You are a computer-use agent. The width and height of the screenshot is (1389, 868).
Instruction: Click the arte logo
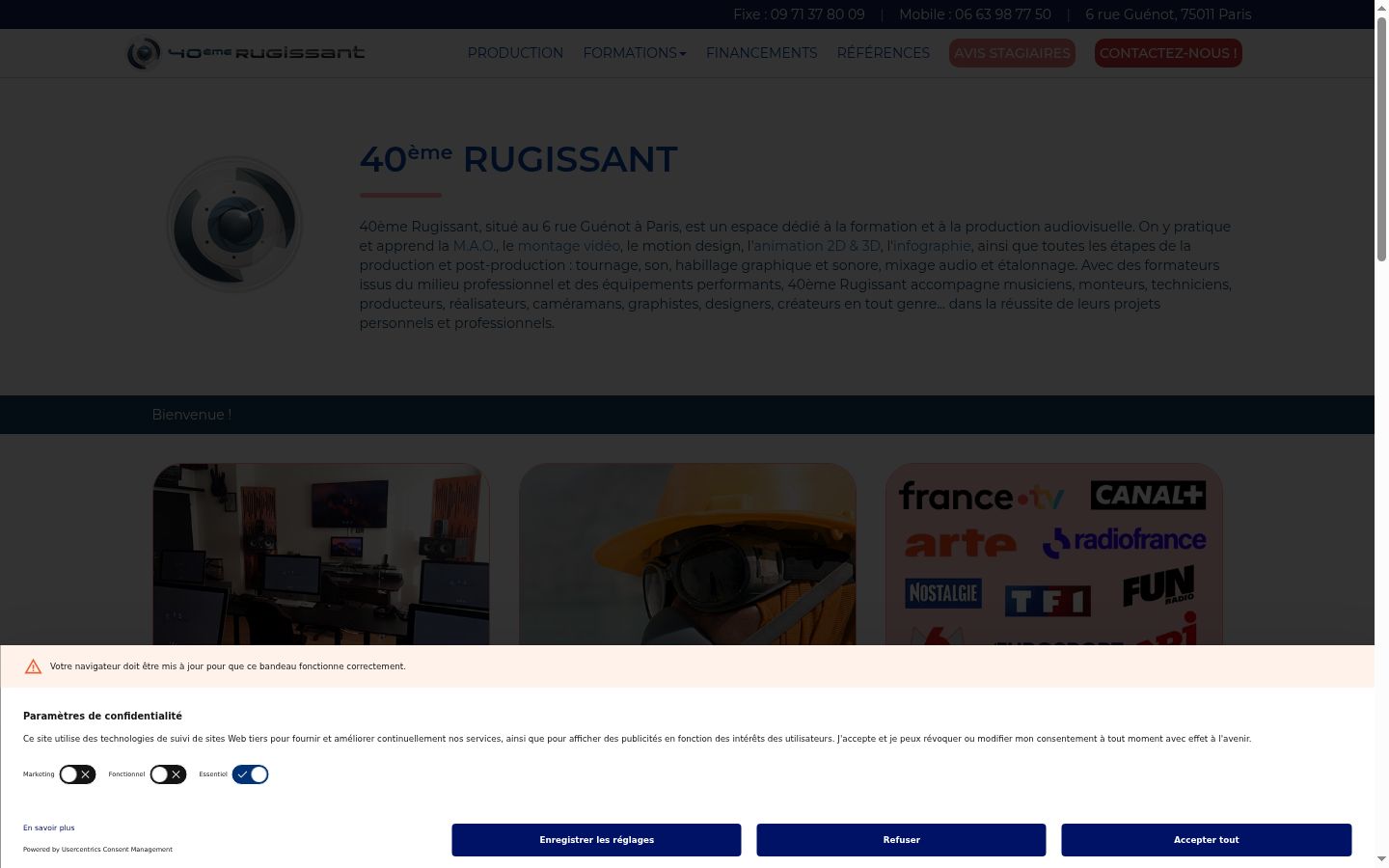[x=961, y=543]
